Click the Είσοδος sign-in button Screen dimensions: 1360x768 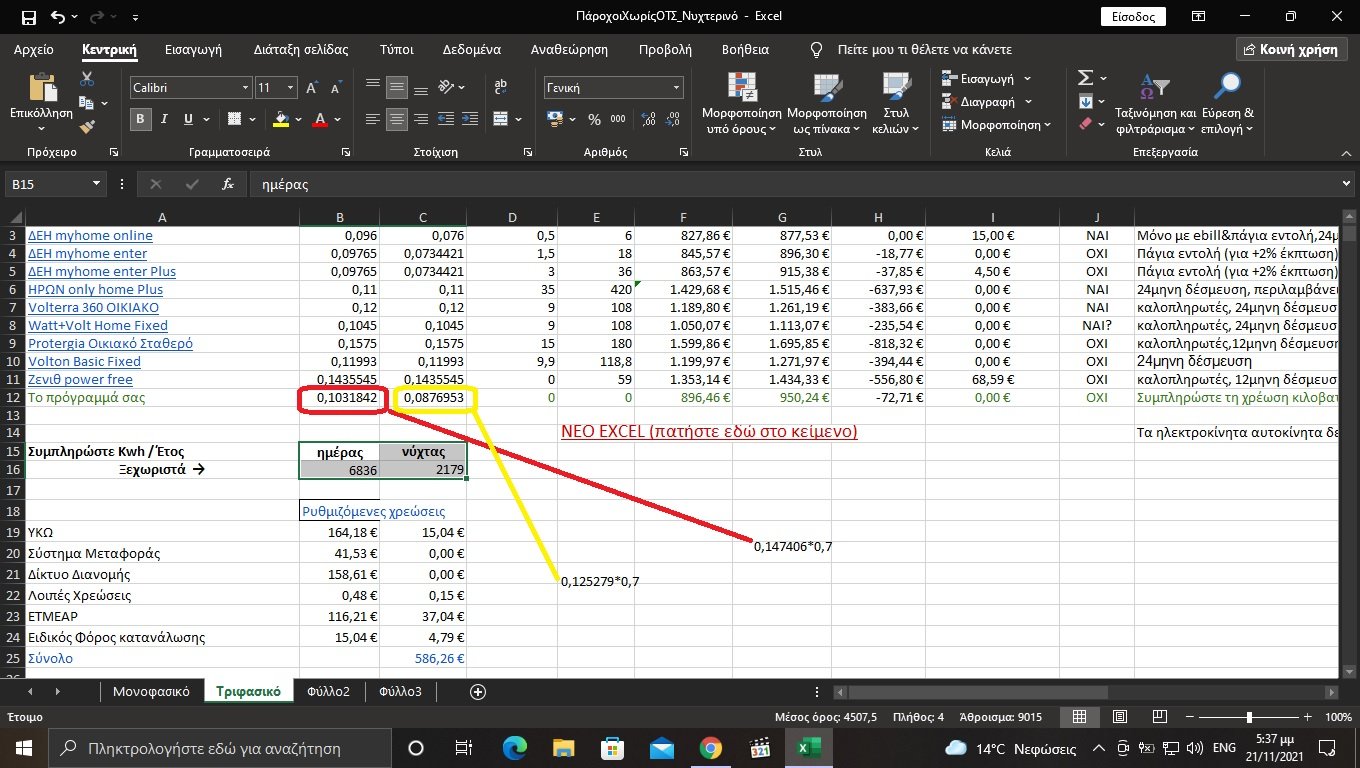pos(1133,16)
